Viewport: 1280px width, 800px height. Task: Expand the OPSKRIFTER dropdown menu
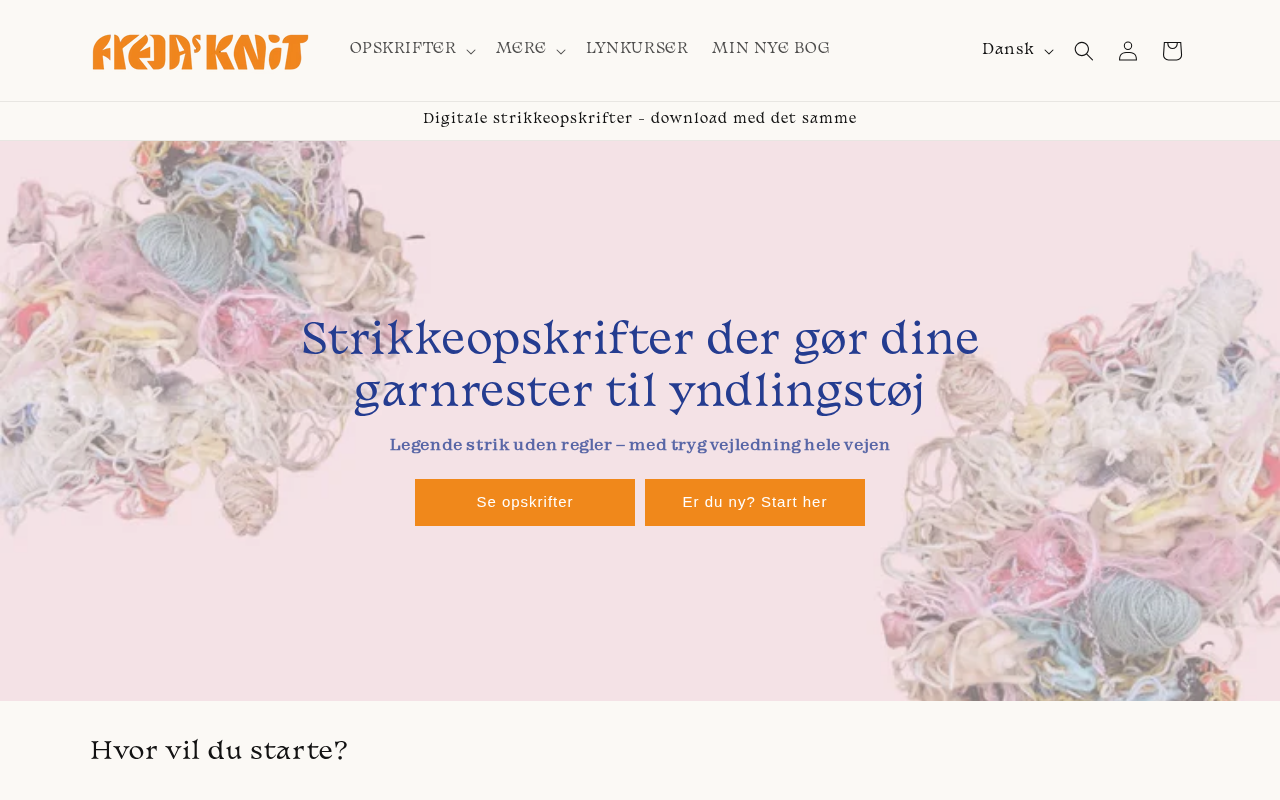pyautogui.click(x=412, y=50)
